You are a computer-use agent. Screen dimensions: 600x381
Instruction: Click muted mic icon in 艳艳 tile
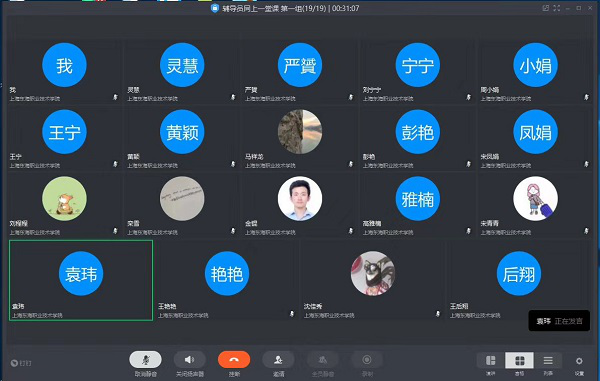(x=292, y=314)
